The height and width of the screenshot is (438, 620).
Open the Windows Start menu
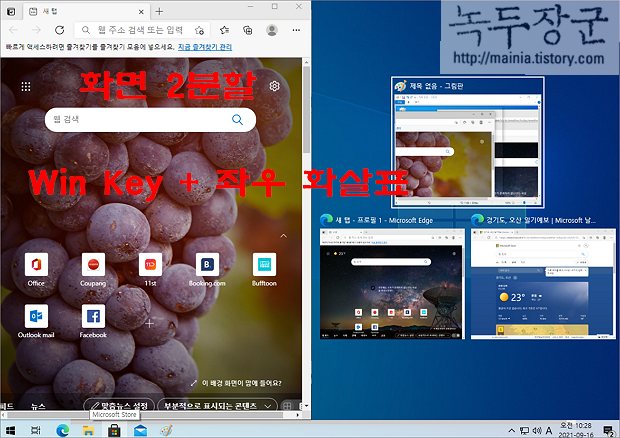click(x=10, y=430)
